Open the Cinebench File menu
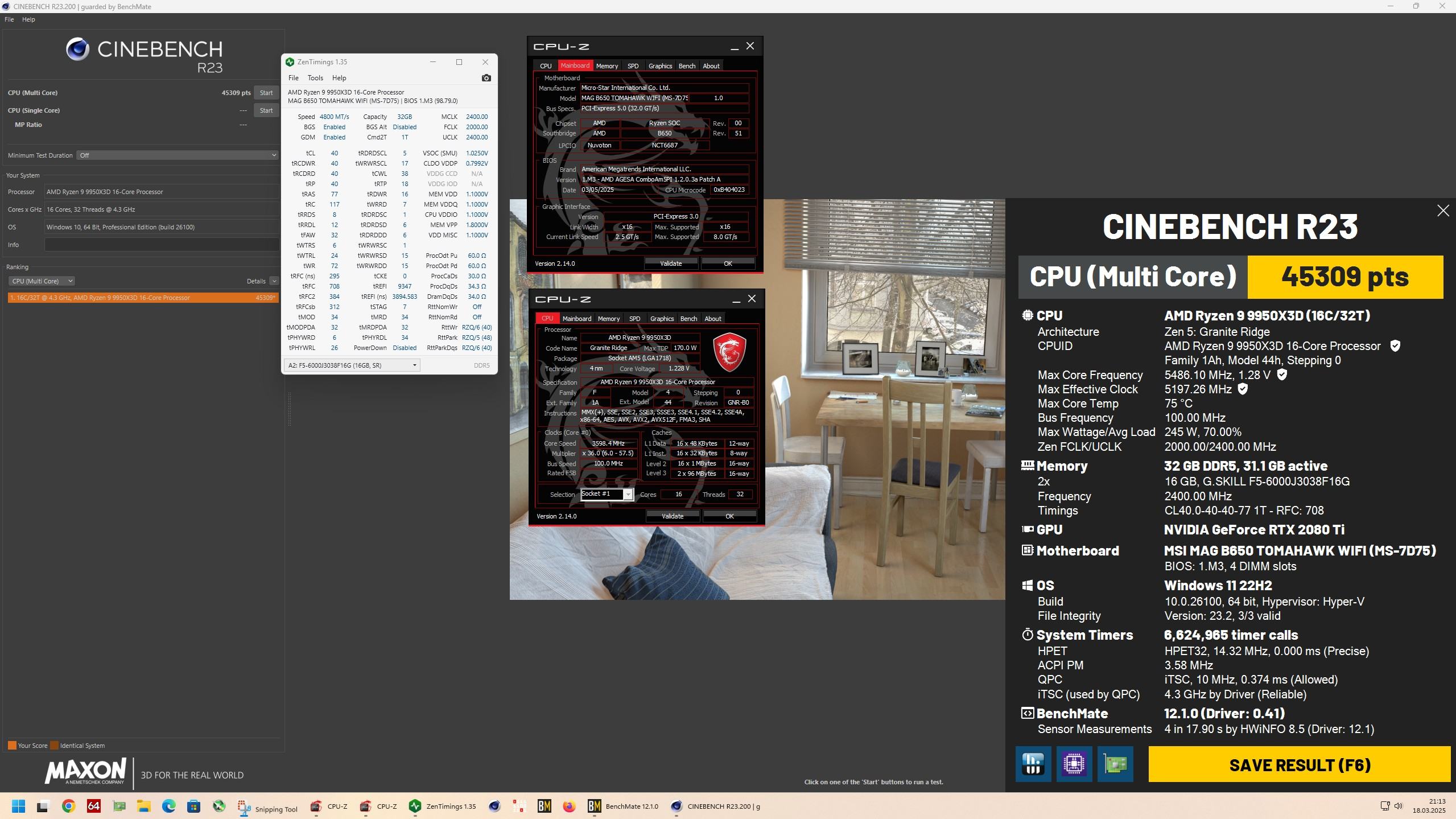1456x819 pixels. (9, 19)
